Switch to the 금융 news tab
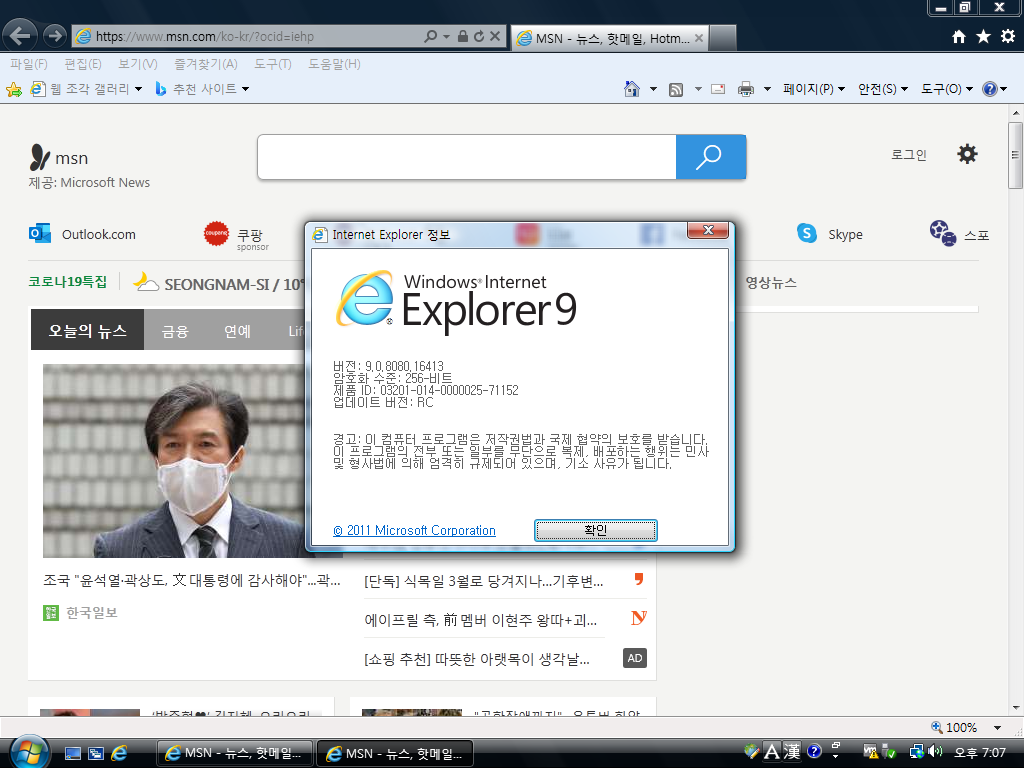 [174, 331]
